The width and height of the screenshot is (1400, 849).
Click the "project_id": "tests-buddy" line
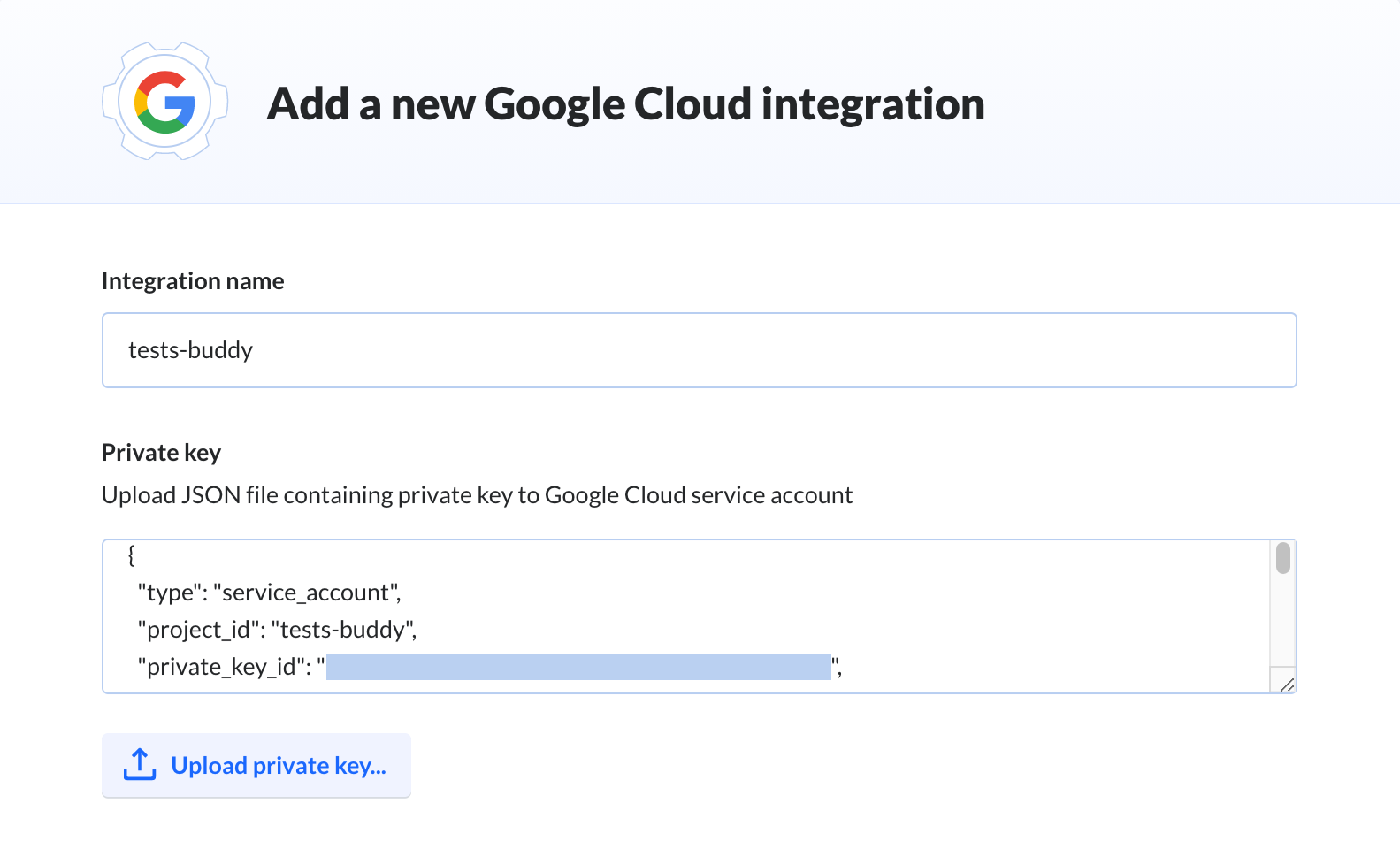277,630
